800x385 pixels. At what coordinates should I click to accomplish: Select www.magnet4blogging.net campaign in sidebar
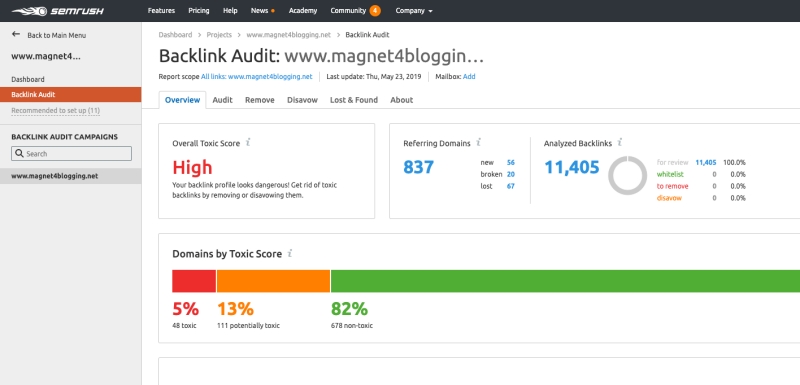coord(70,176)
